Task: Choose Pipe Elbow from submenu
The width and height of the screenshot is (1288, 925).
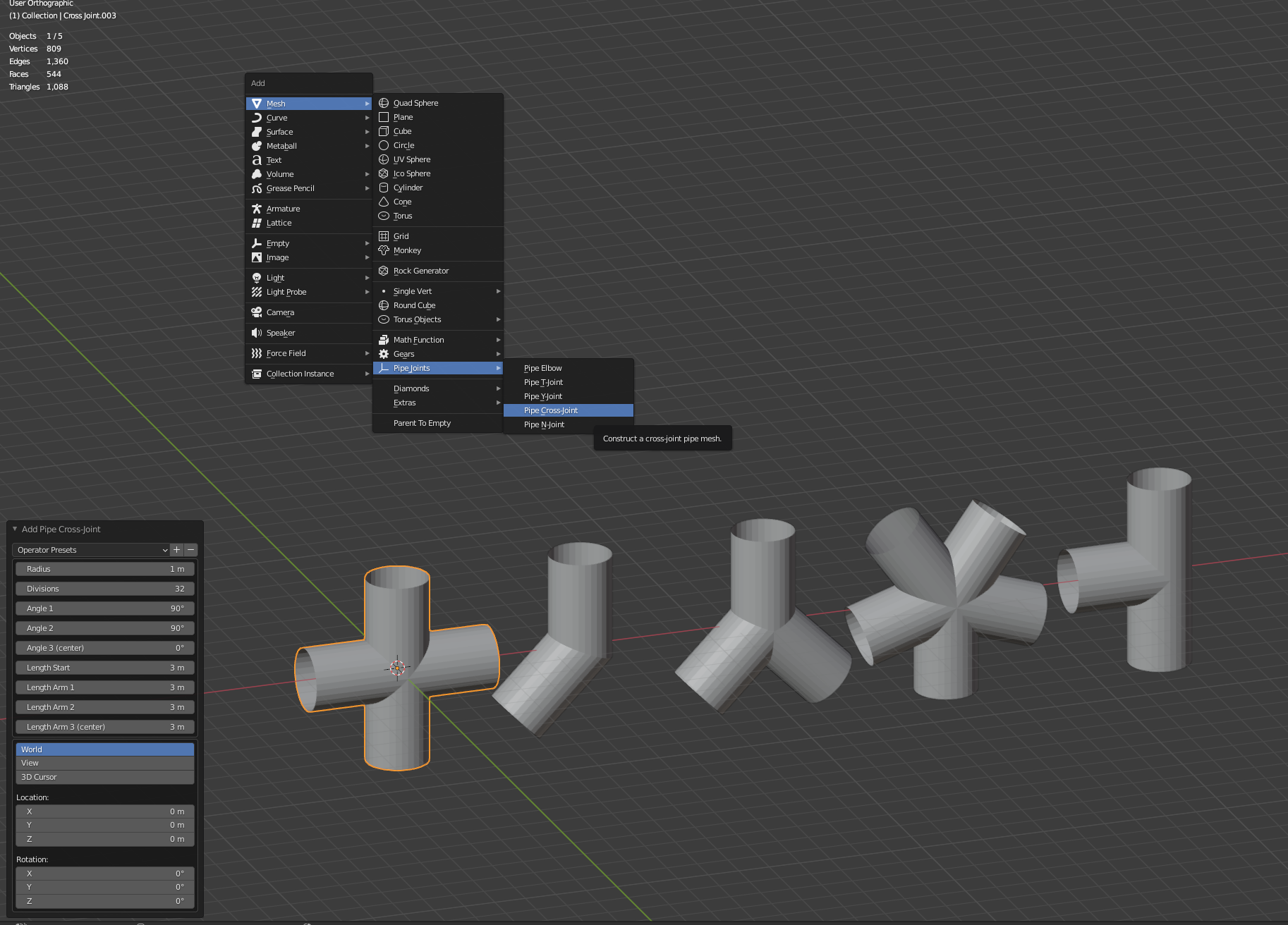Action: 569,368
